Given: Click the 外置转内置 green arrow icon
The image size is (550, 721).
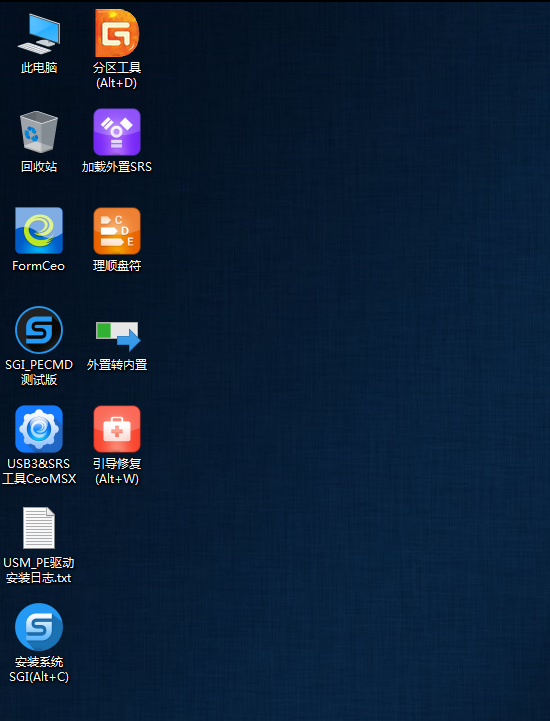Looking at the screenshot, I should [118, 336].
